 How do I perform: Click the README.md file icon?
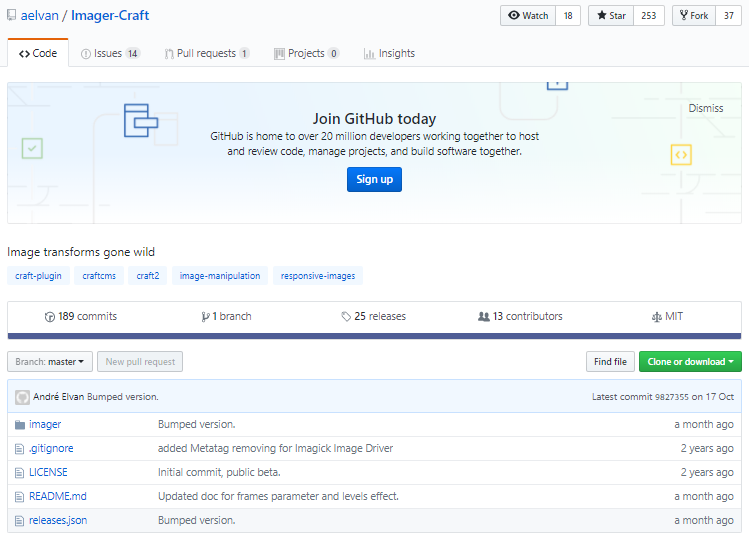(19, 497)
